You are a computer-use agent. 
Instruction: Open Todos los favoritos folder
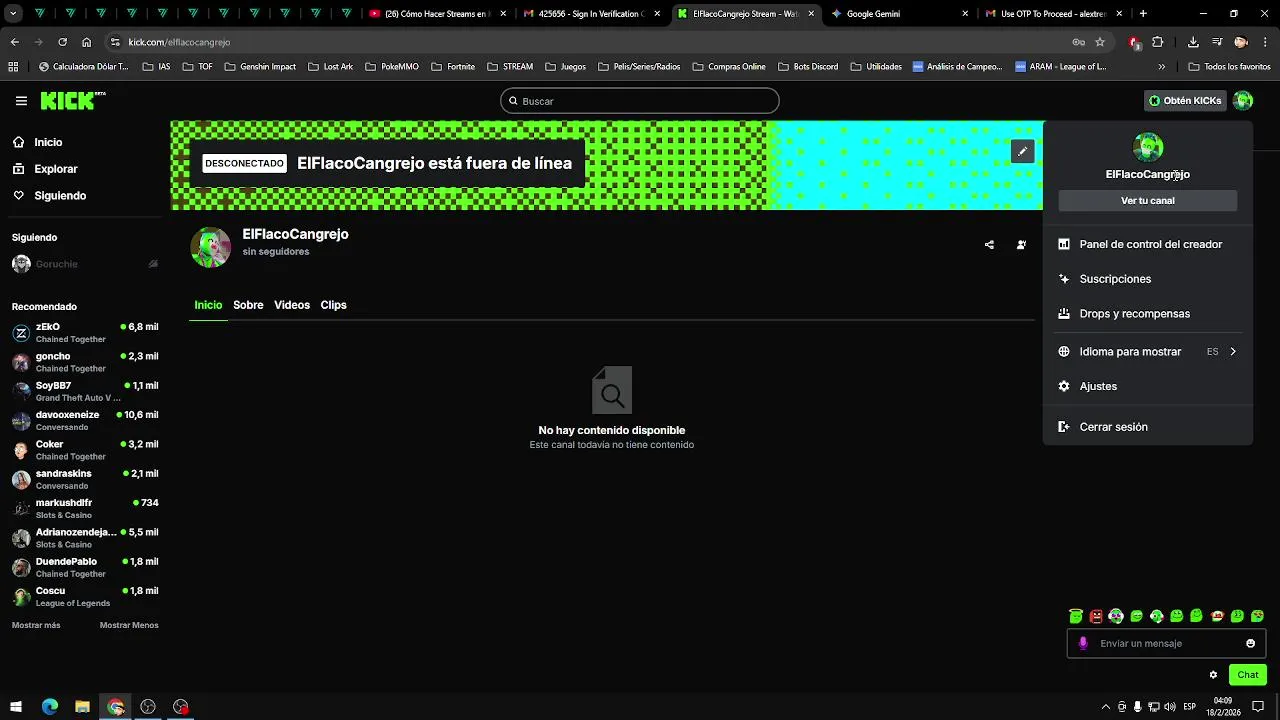[x=1229, y=67]
